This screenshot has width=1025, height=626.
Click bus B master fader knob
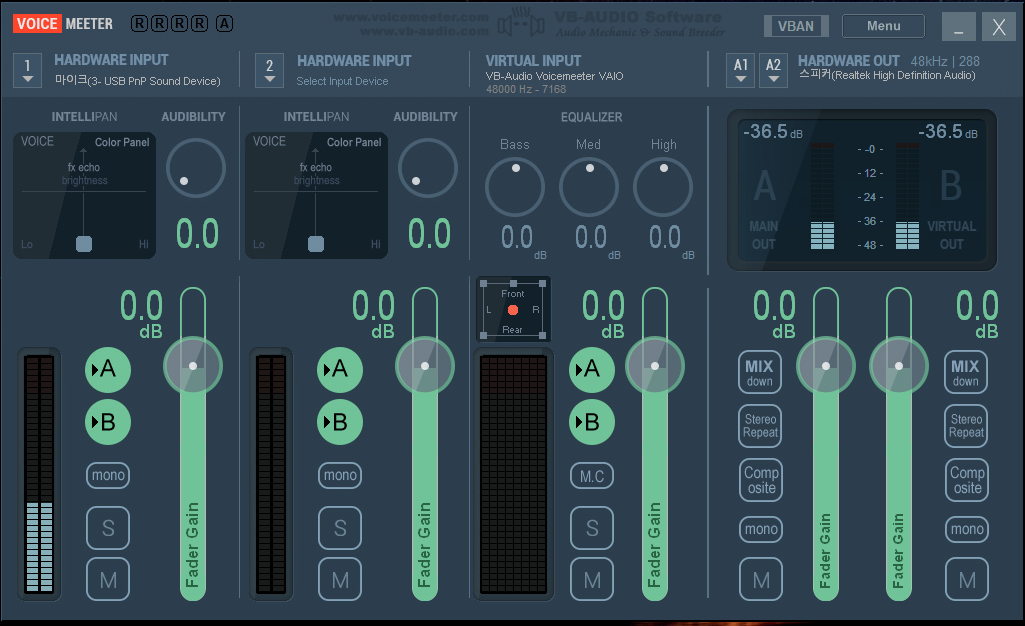[x=899, y=366]
